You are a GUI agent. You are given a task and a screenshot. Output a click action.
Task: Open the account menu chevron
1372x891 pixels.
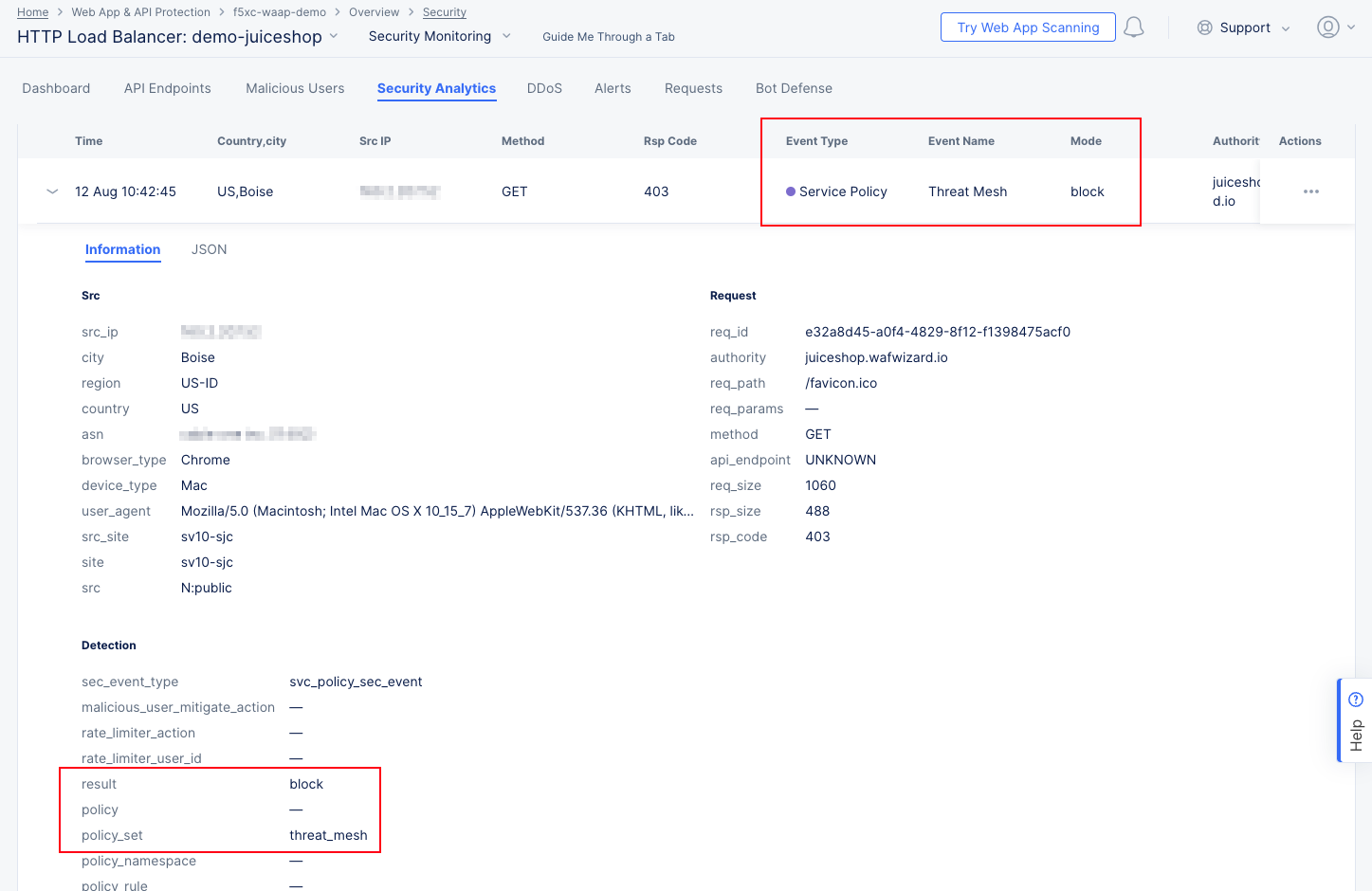point(1350,27)
